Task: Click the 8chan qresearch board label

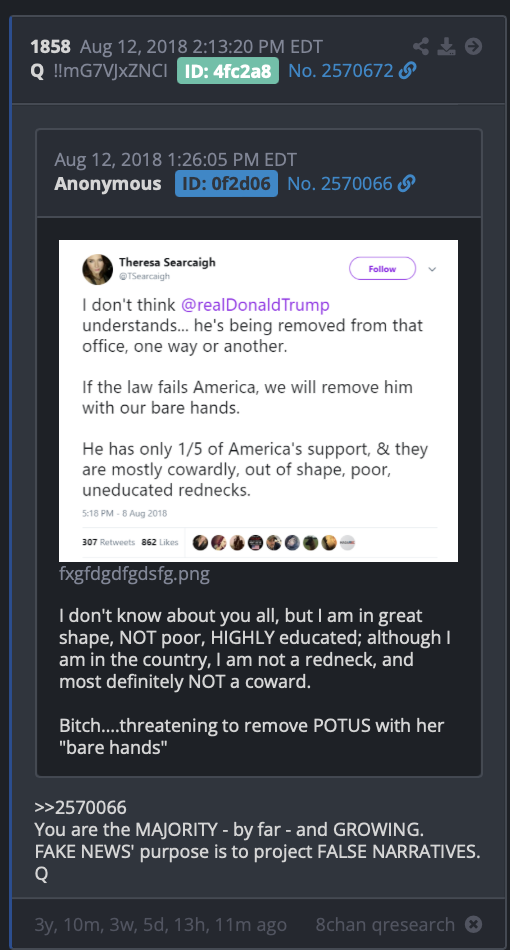Action: coord(385,925)
